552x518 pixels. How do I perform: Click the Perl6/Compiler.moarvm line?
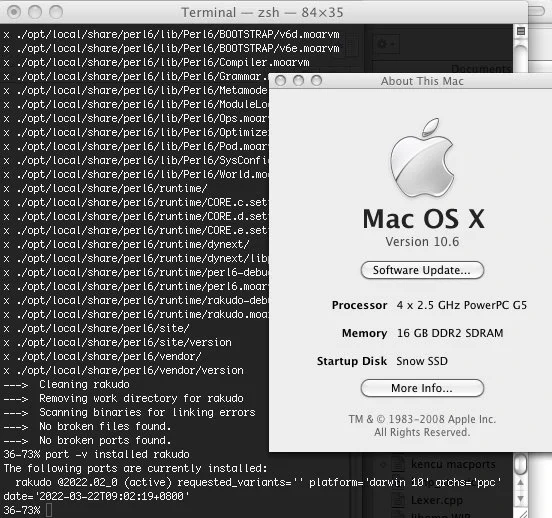(x=157, y=62)
